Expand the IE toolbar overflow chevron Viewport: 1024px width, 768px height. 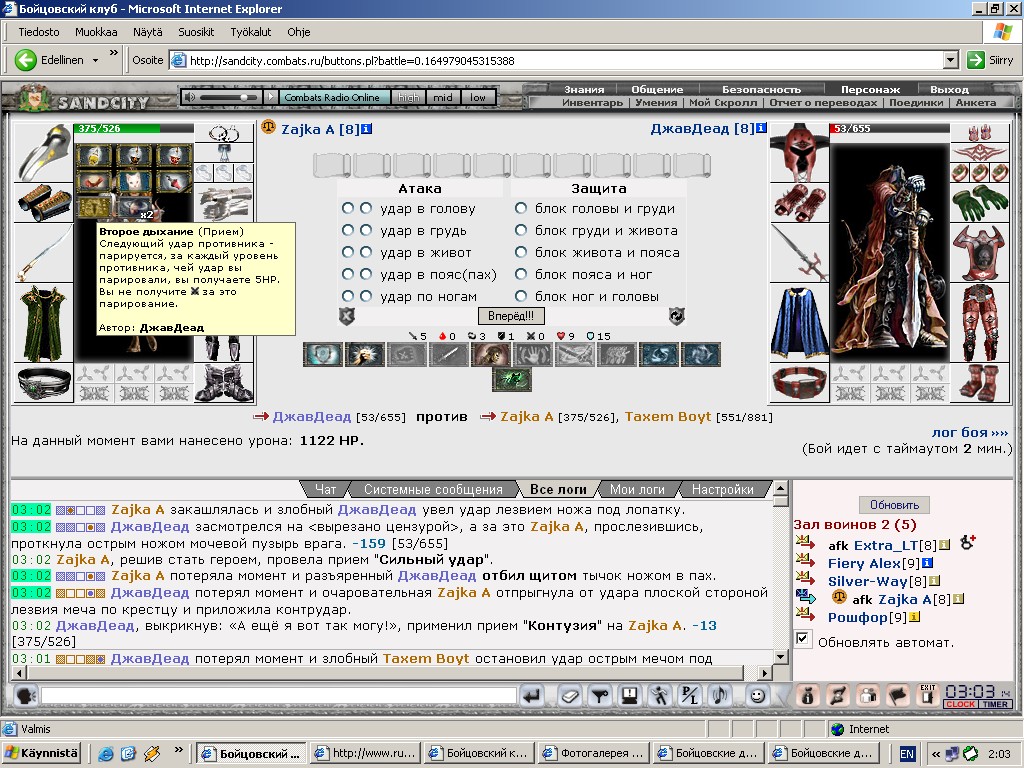pyautogui.click(x=114, y=52)
